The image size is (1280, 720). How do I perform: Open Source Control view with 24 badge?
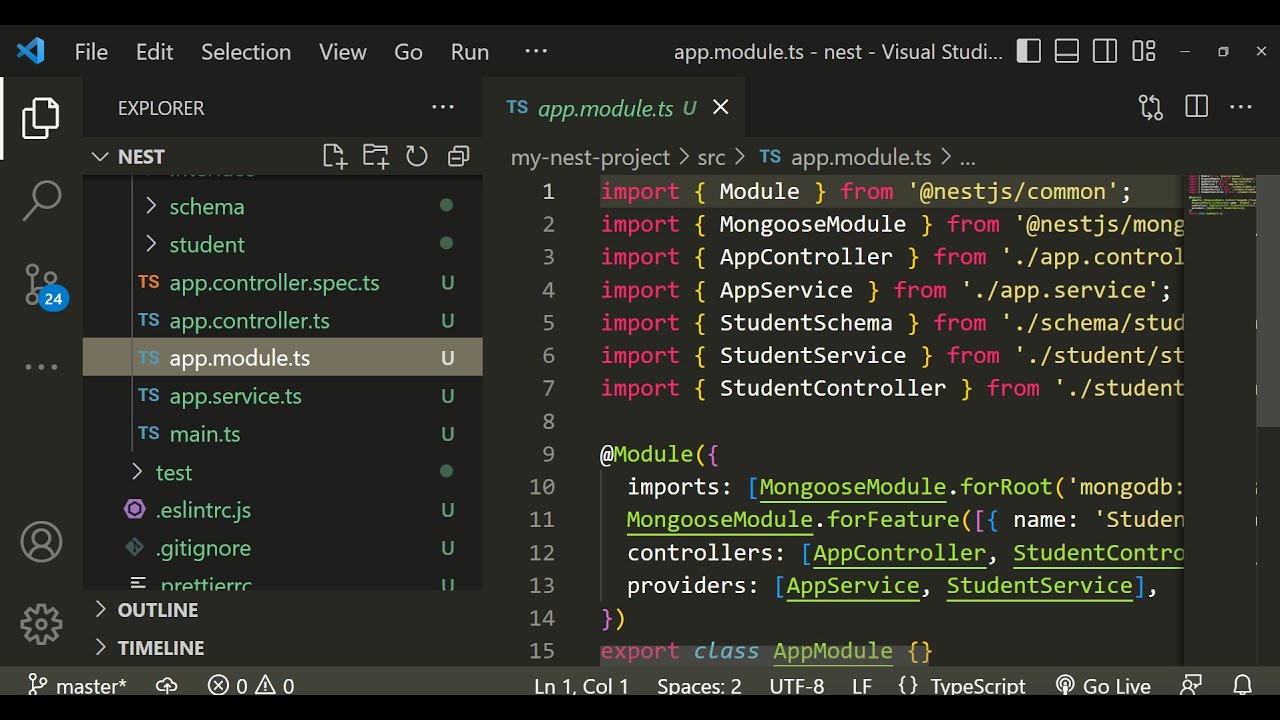point(41,285)
